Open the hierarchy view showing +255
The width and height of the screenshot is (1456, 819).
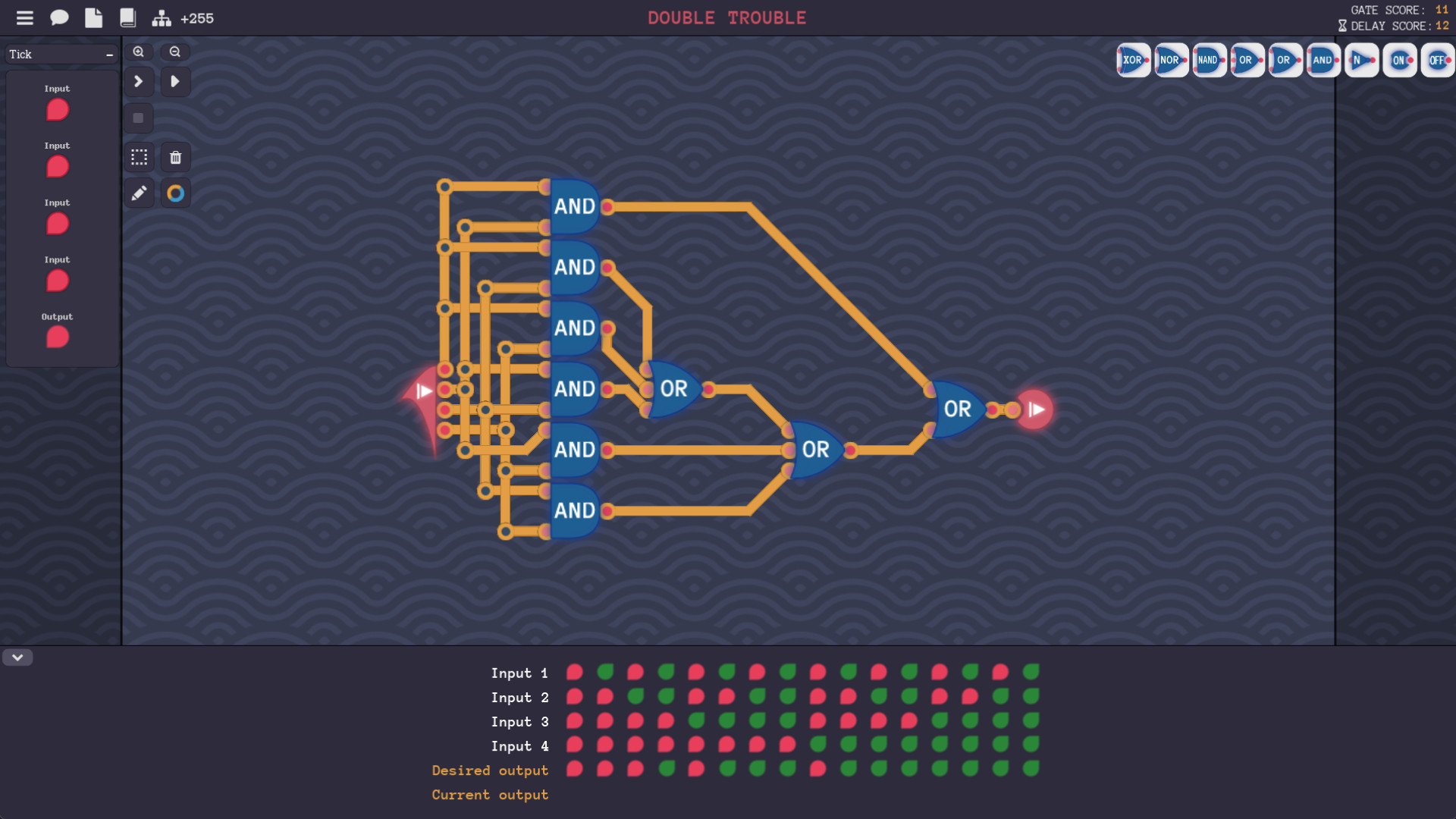coord(162,17)
